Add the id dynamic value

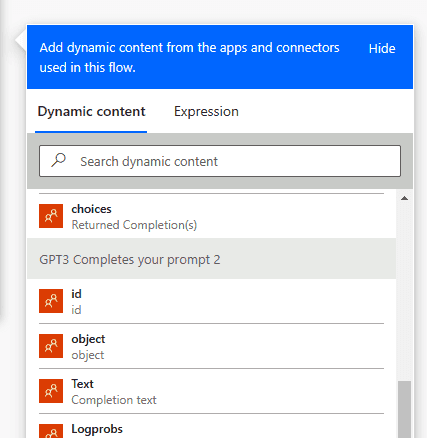point(211,301)
